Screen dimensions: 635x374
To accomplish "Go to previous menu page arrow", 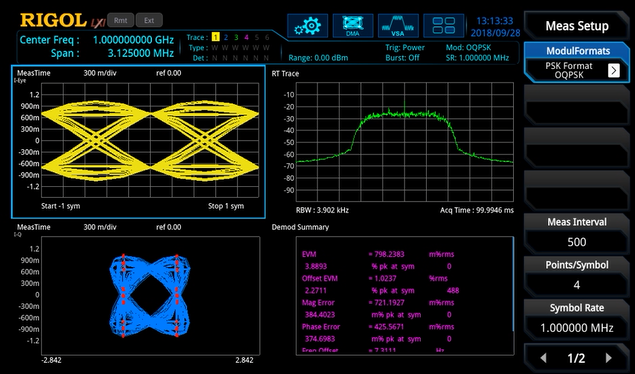I will pyautogui.click(x=543, y=358).
